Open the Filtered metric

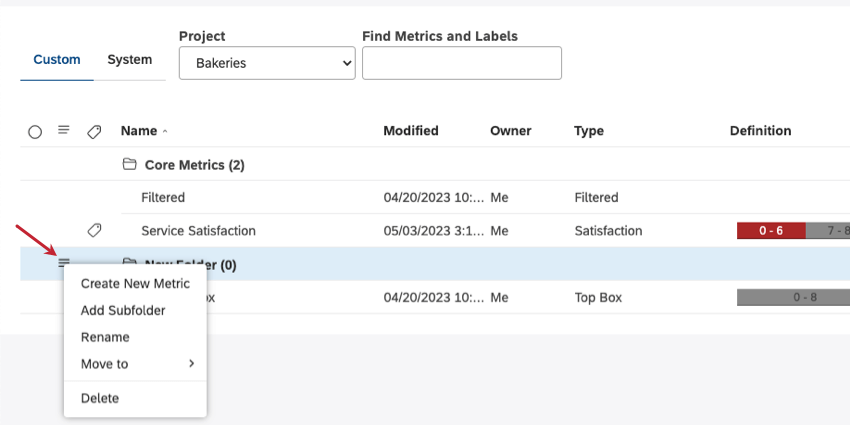tap(163, 197)
